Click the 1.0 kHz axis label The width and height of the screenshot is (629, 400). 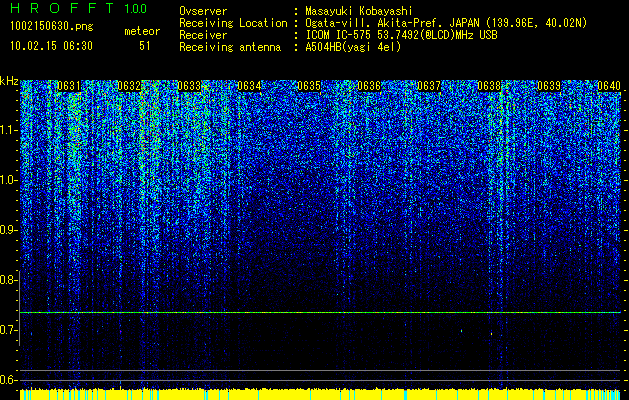coord(8,180)
